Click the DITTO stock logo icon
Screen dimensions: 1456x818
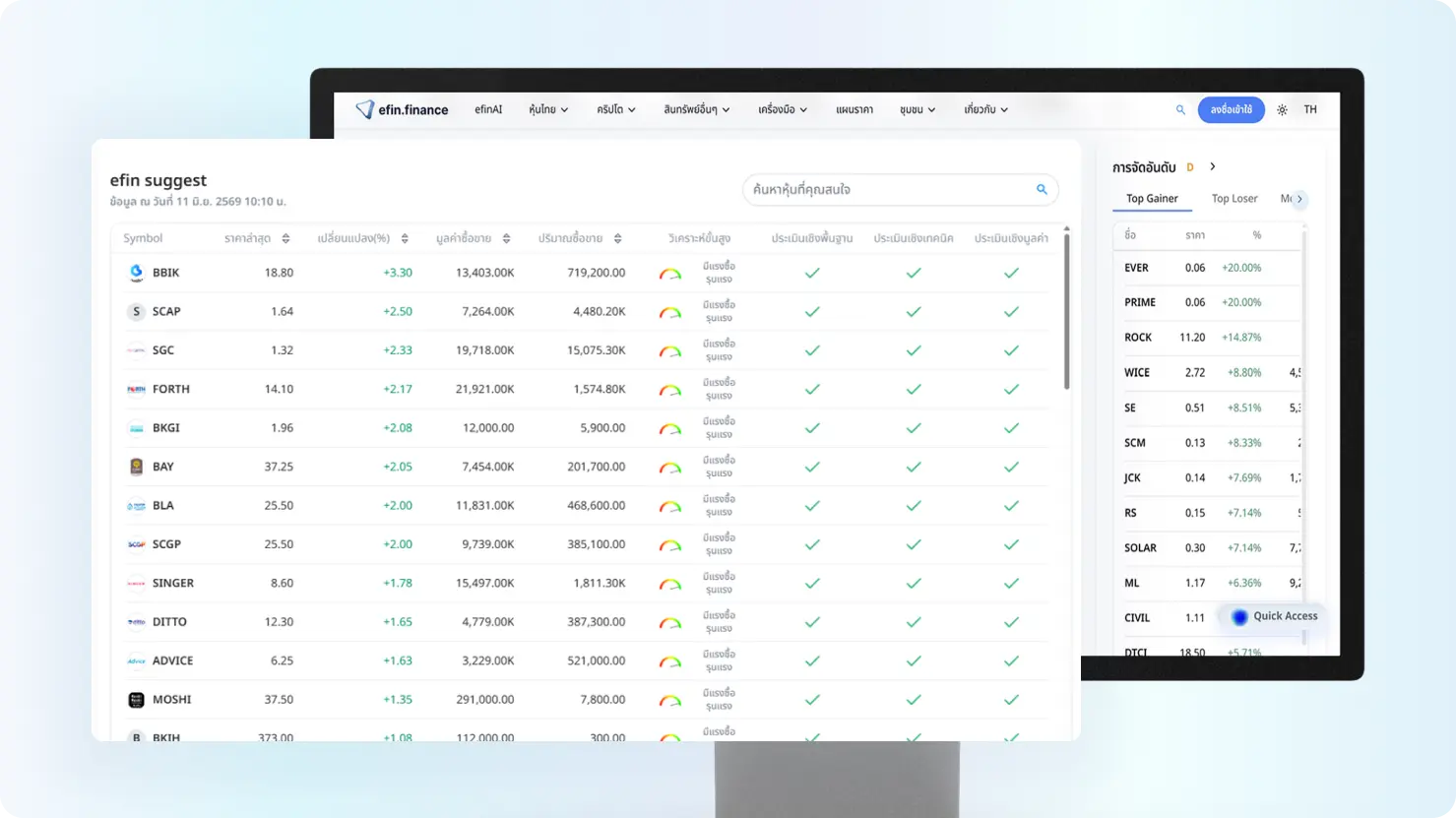[136, 622]
